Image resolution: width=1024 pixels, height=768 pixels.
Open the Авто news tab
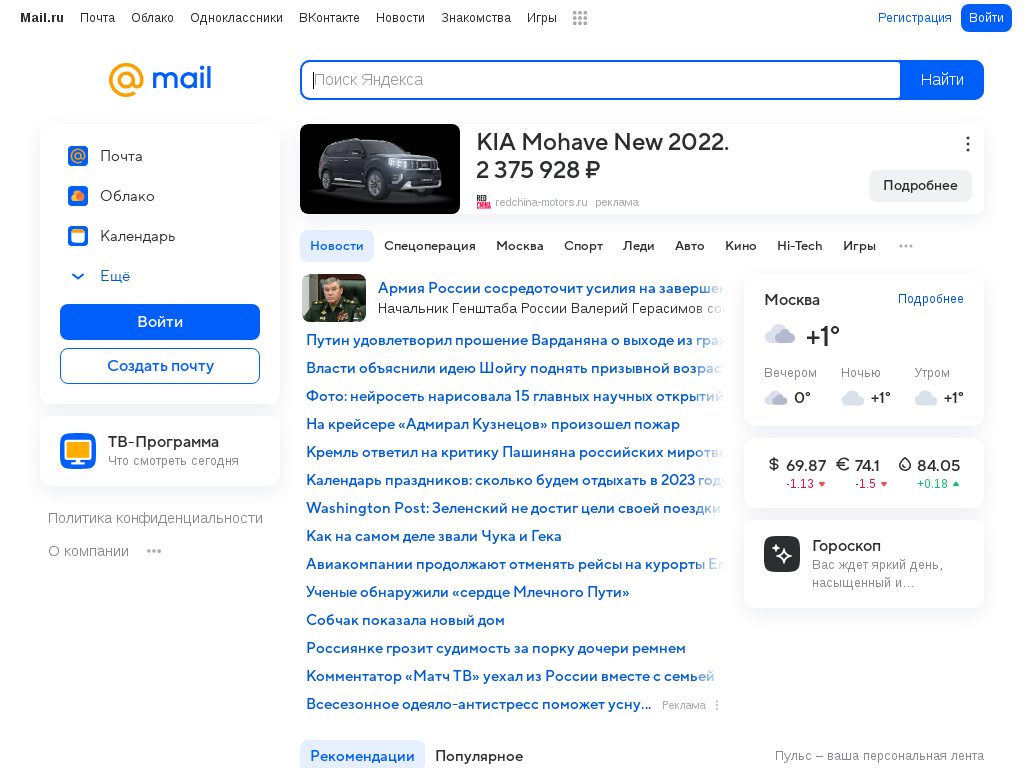(x=690, y=246)
